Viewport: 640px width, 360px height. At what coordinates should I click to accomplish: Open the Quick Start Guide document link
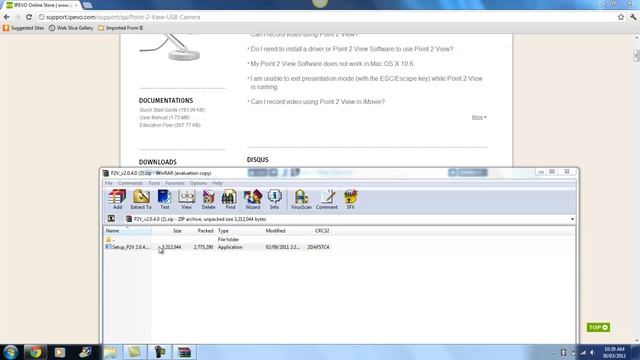[172, 110]
